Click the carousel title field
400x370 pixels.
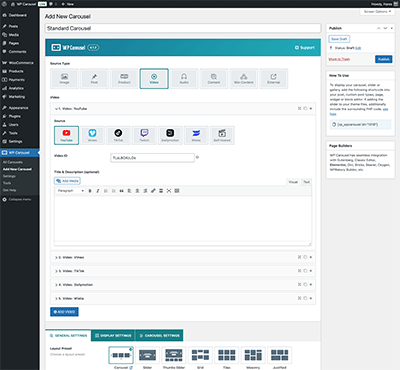point(183,28)
